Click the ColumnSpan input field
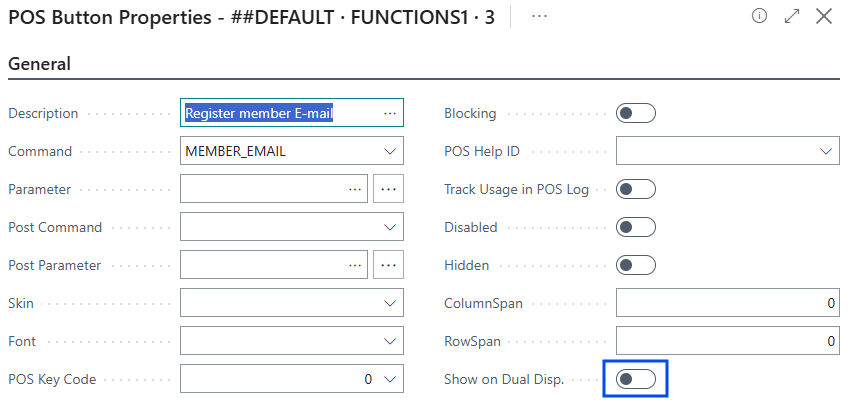 coord(727,303)
